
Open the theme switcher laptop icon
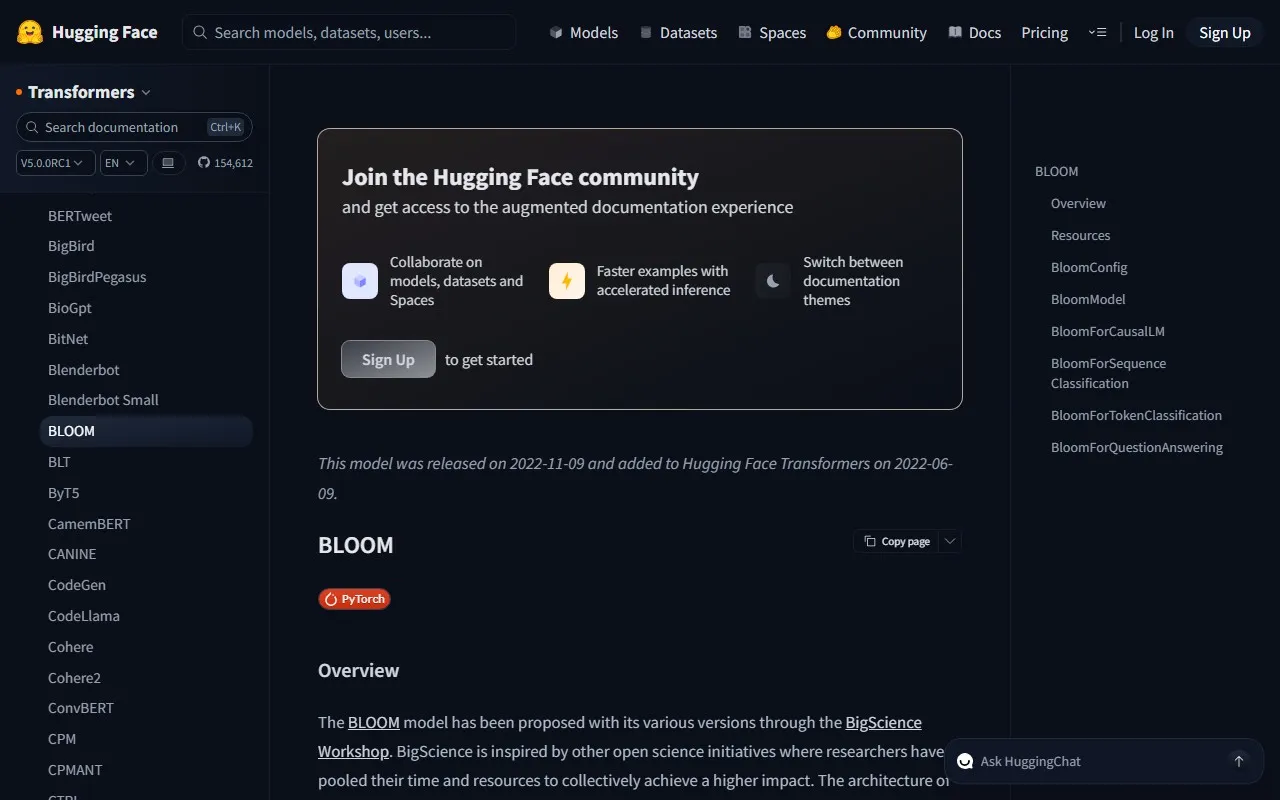click(168, 163)
